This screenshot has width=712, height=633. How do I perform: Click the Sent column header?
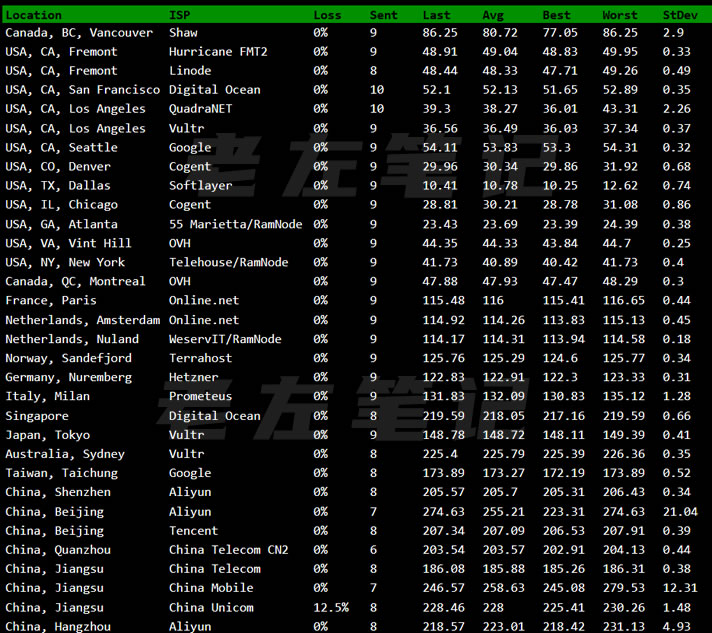tap(383, 15)
